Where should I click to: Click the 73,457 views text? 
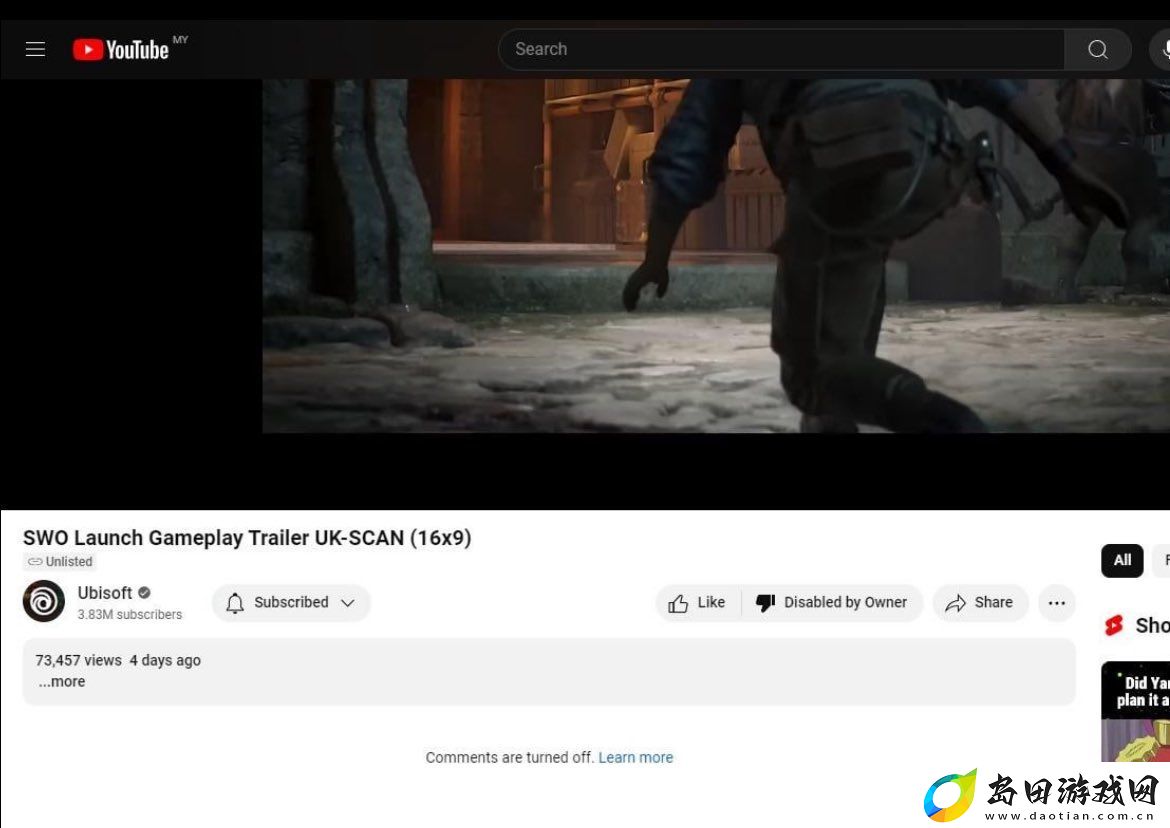pyautogui.click(x=78, y=660)
